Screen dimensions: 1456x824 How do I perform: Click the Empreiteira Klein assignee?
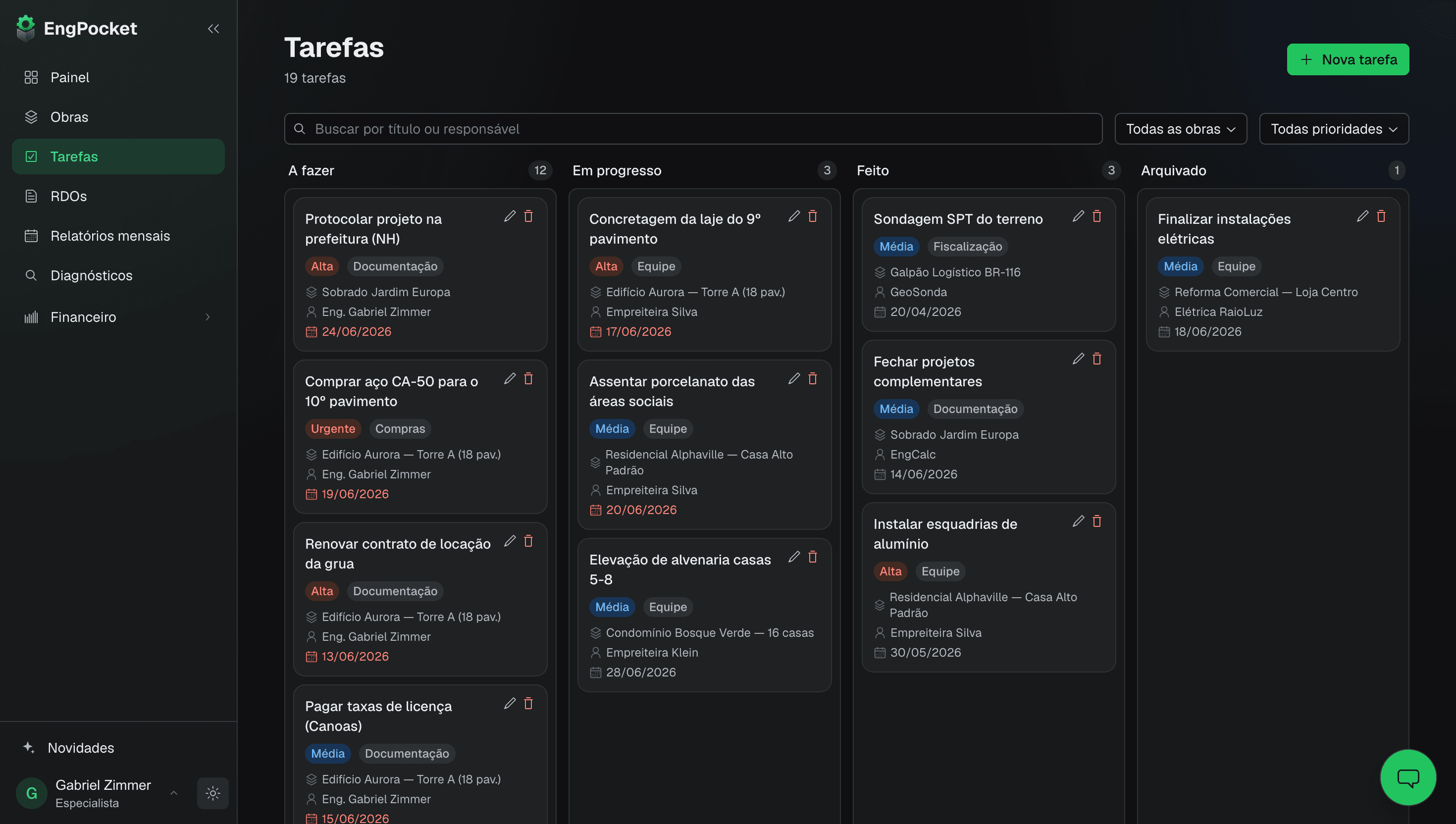point(652,653)
